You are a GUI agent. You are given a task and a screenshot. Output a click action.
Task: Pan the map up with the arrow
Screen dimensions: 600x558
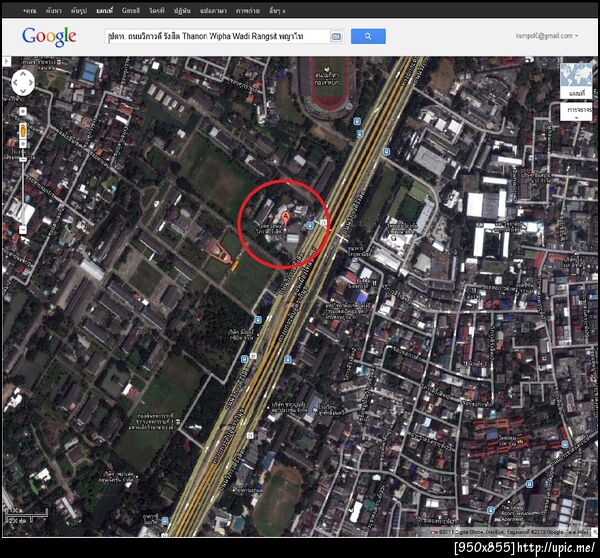tap(23, 73)
